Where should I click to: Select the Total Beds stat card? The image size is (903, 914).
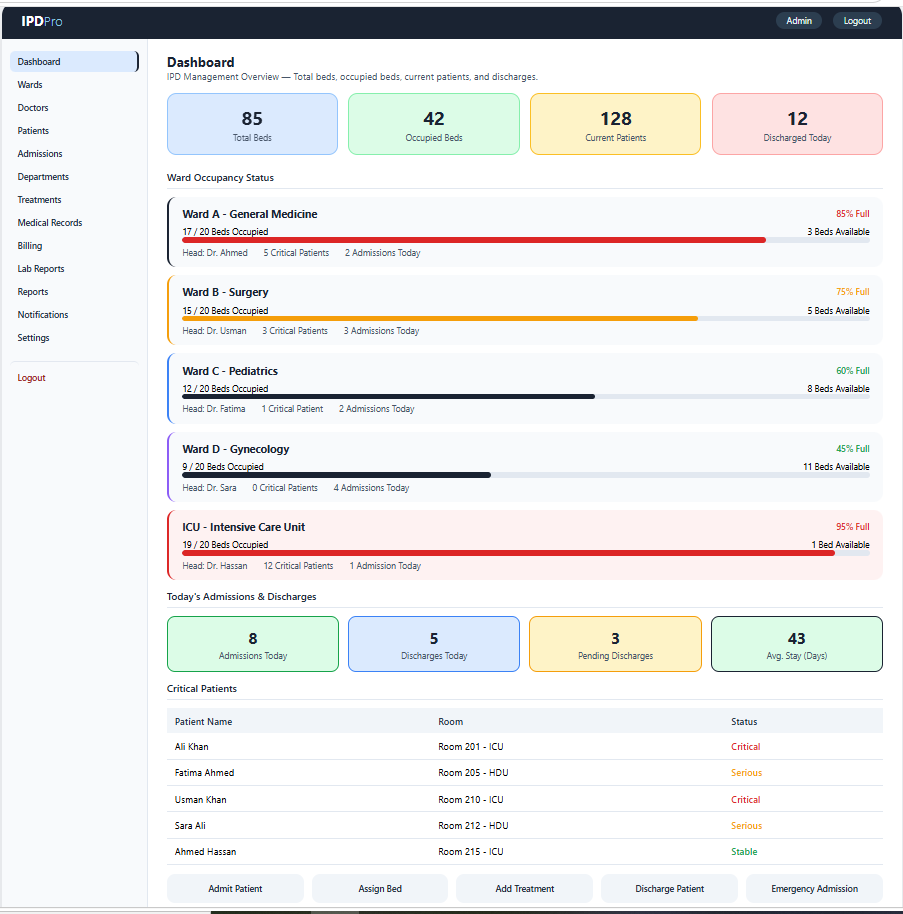[252, 124]
